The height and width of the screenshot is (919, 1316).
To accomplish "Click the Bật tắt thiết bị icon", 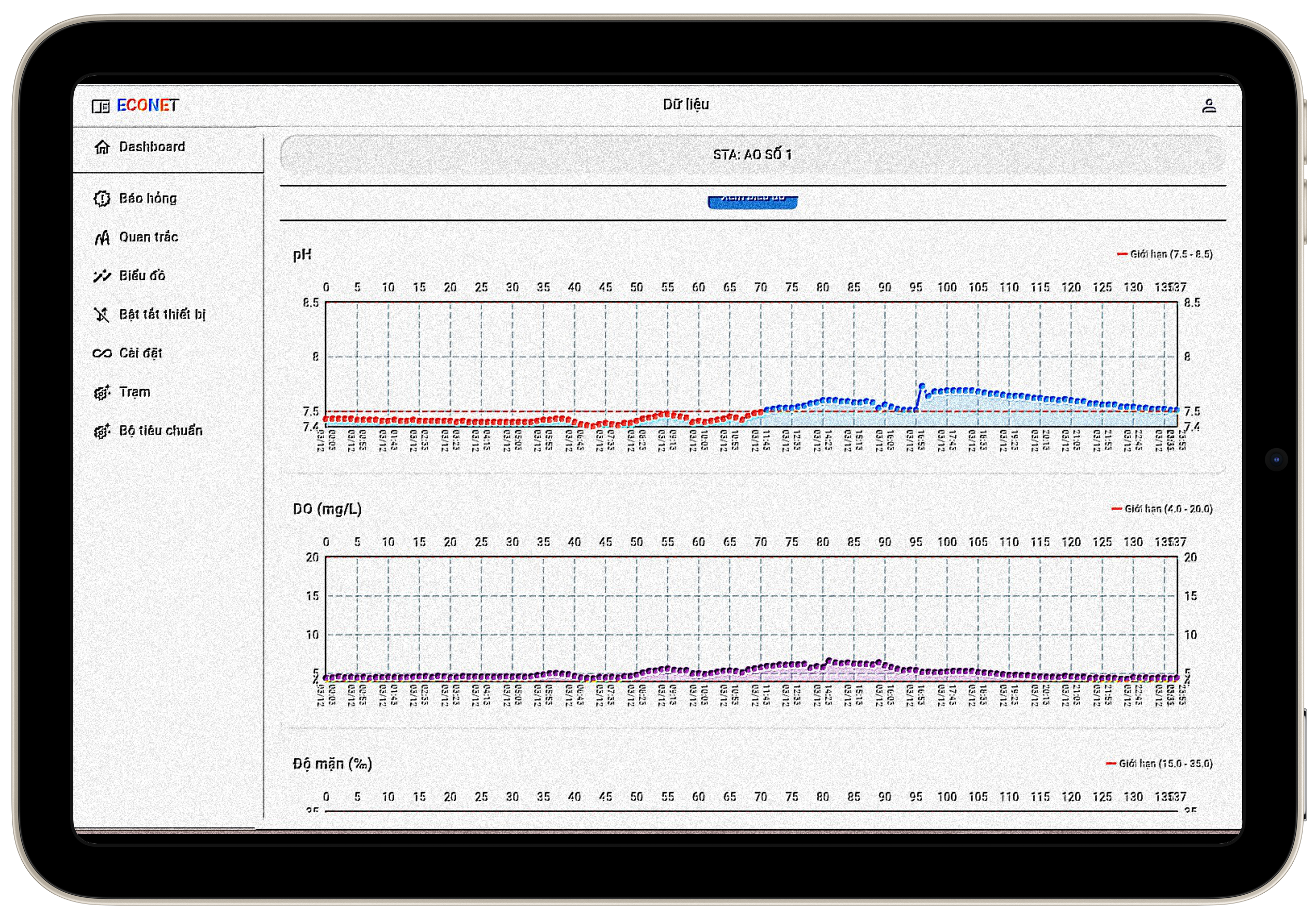I will (x=102, y=315).
